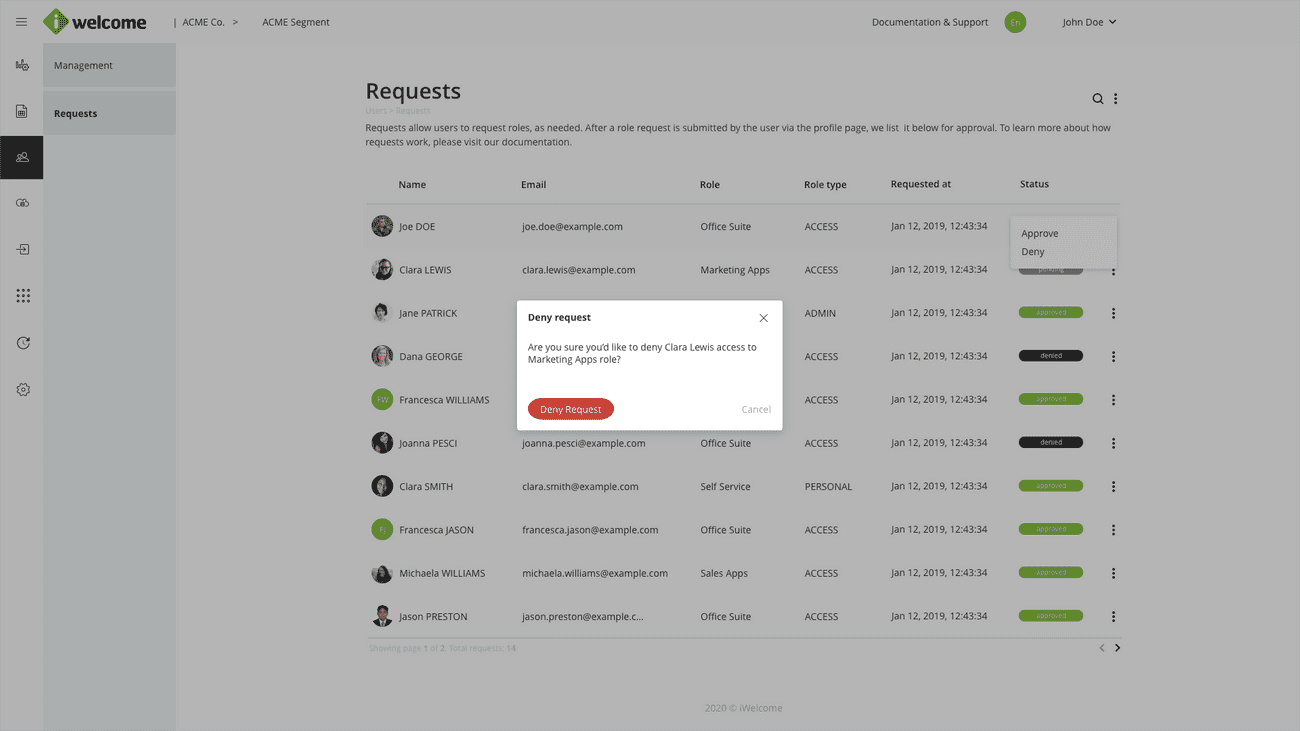The height and width of the screenshot is (731, 1300).
Task: Click the users icon in sidebar
Action: (x=22, y=157)
